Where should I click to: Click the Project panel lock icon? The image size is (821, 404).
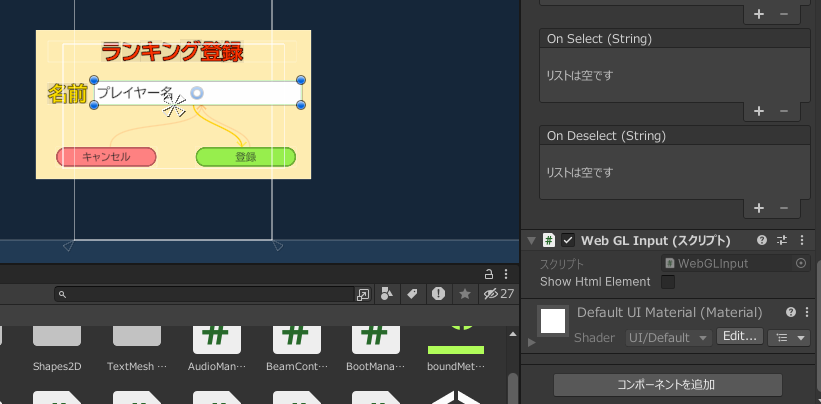pyautogui.click(x=489, y=274)
